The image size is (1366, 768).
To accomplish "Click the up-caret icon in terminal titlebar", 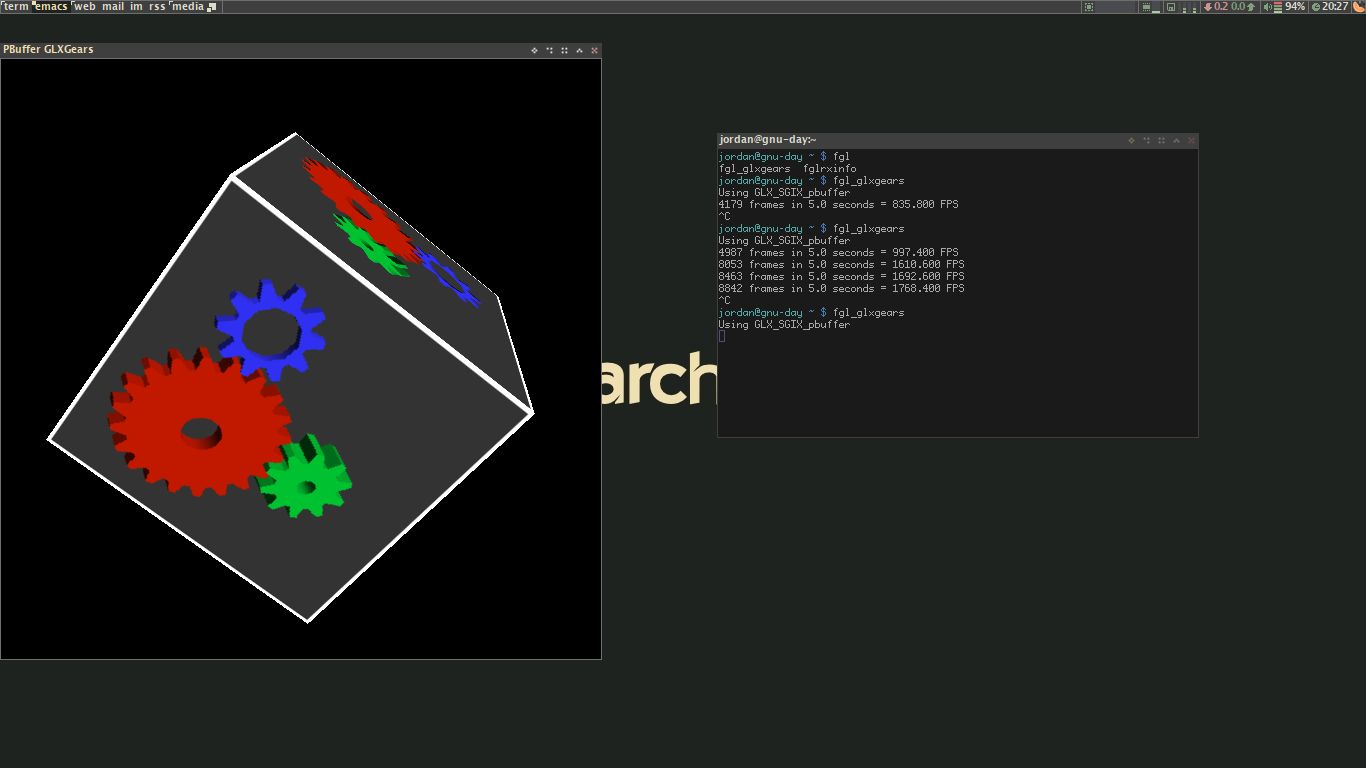I will [1176, 141].
